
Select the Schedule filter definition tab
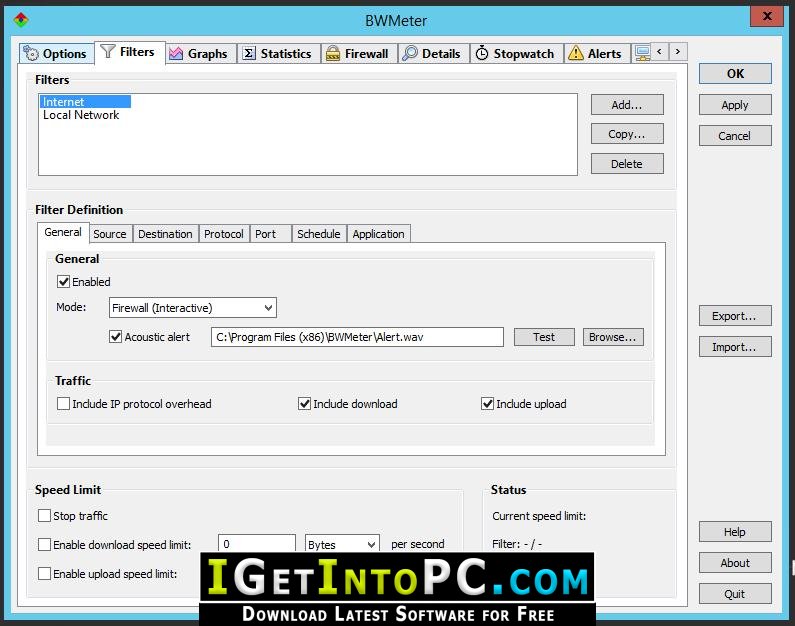click(x=319, y=234)
